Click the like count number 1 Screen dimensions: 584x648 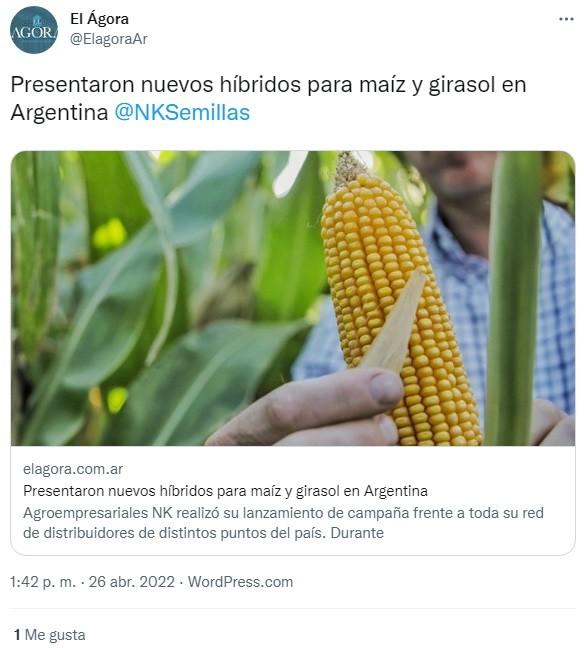click(17, 635)
